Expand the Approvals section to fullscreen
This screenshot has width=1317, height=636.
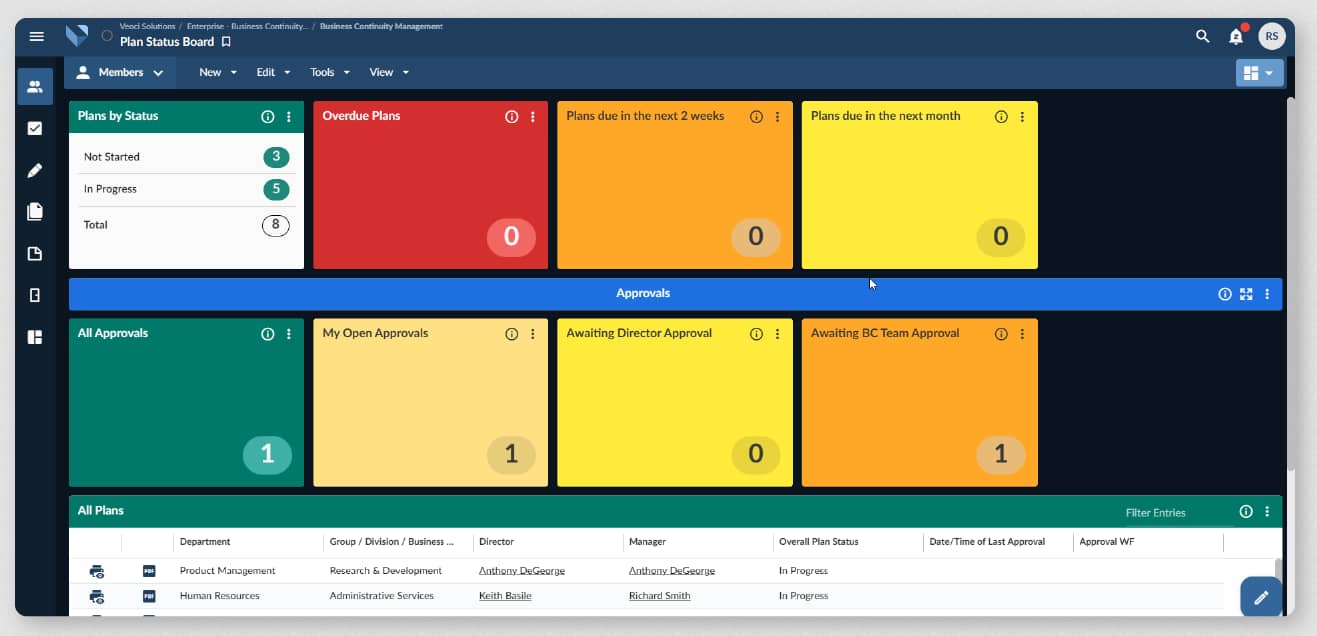click(1246, 294)
